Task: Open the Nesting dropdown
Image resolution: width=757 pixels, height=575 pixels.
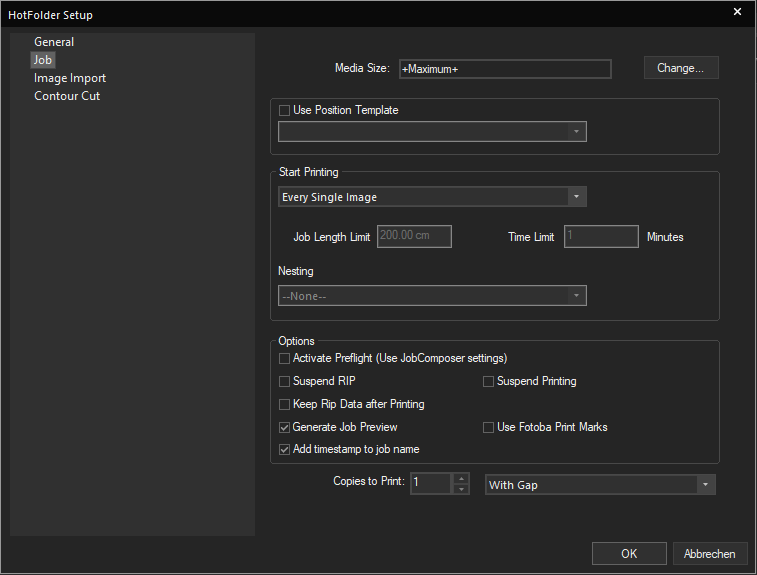Action: (x=432, y=296)
